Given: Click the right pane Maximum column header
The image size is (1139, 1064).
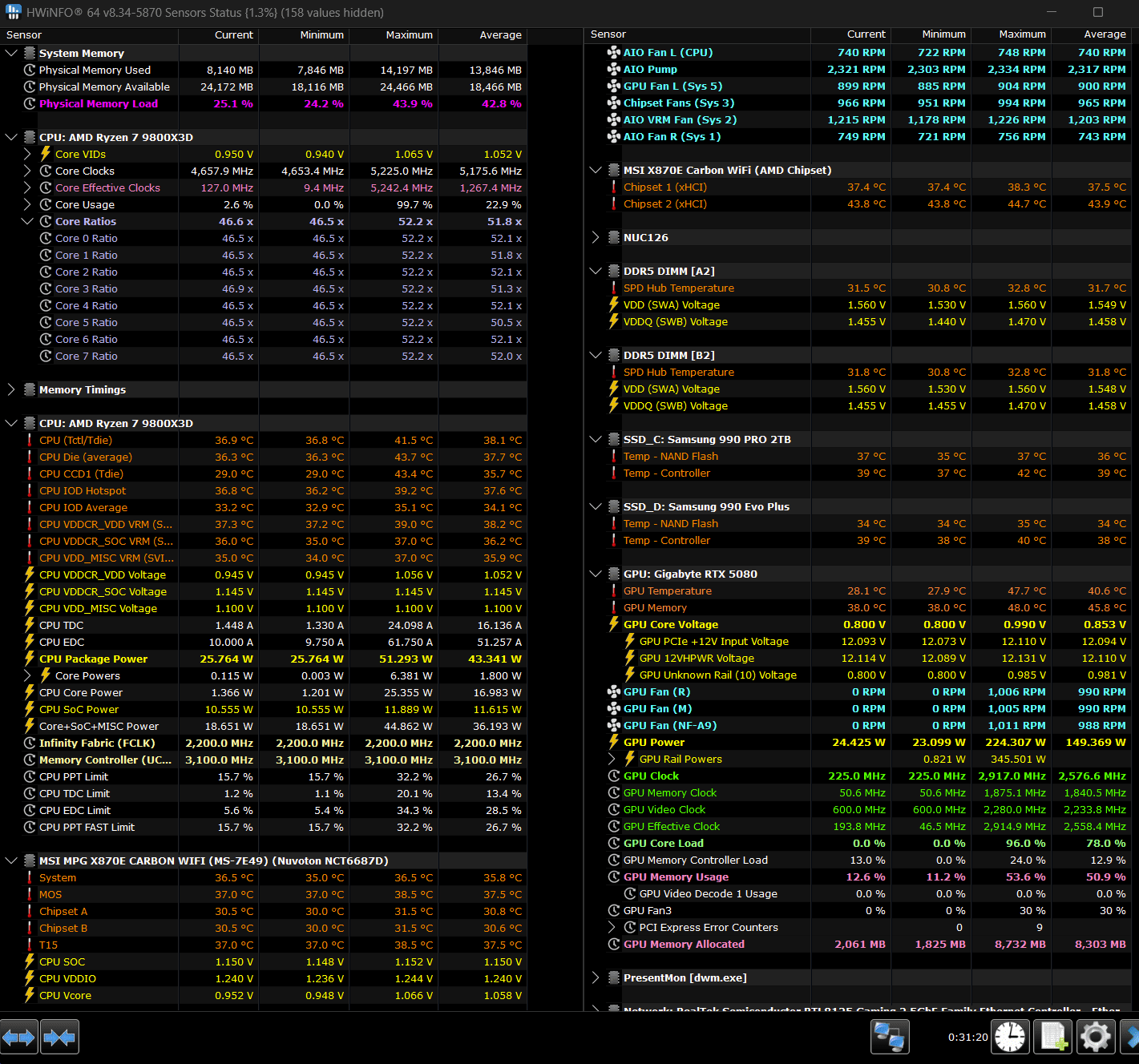Looking at the screenshot, I should tap(1011, 34).
